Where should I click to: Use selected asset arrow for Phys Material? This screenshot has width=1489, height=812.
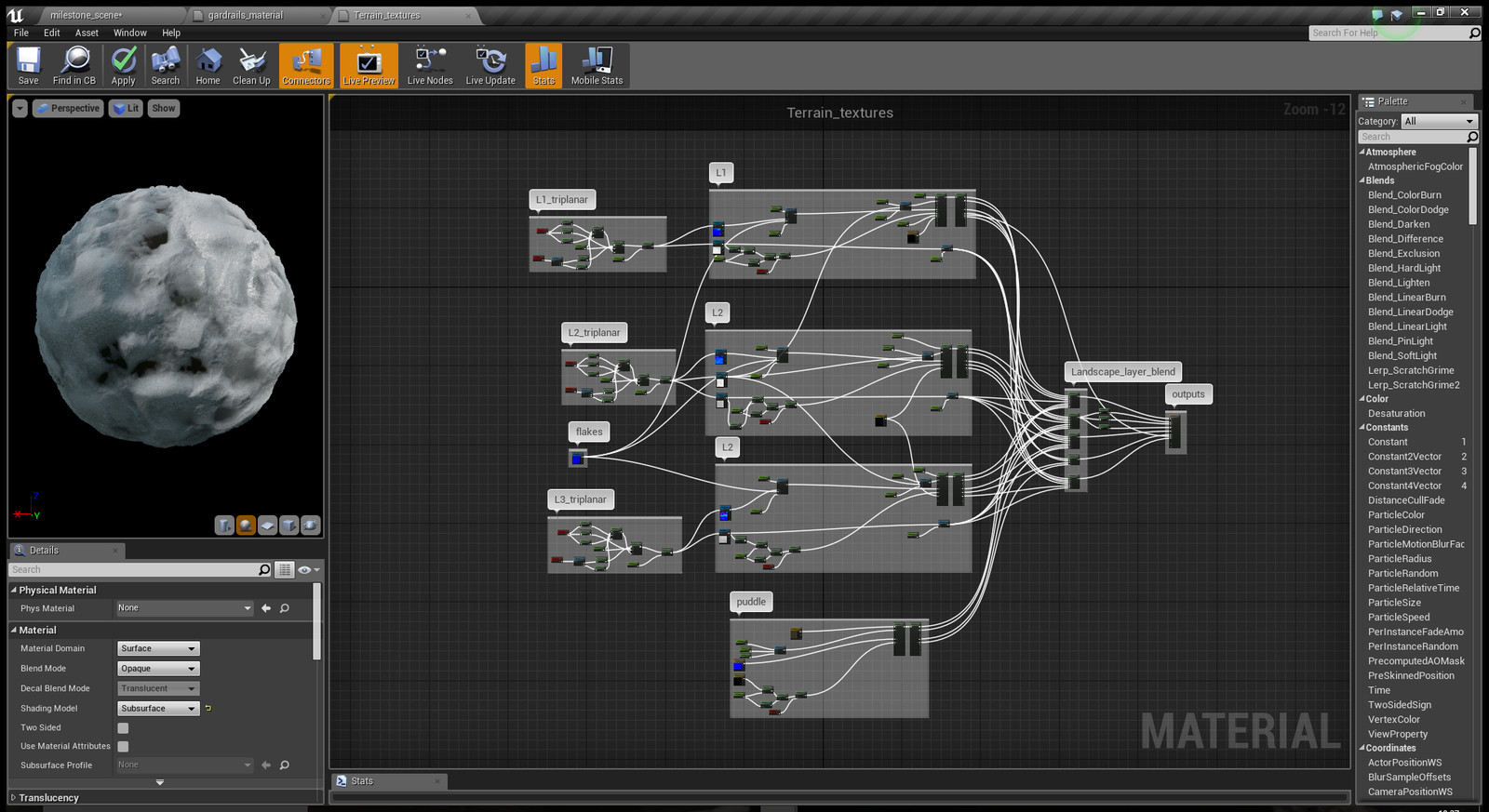(x=266, y=608)
